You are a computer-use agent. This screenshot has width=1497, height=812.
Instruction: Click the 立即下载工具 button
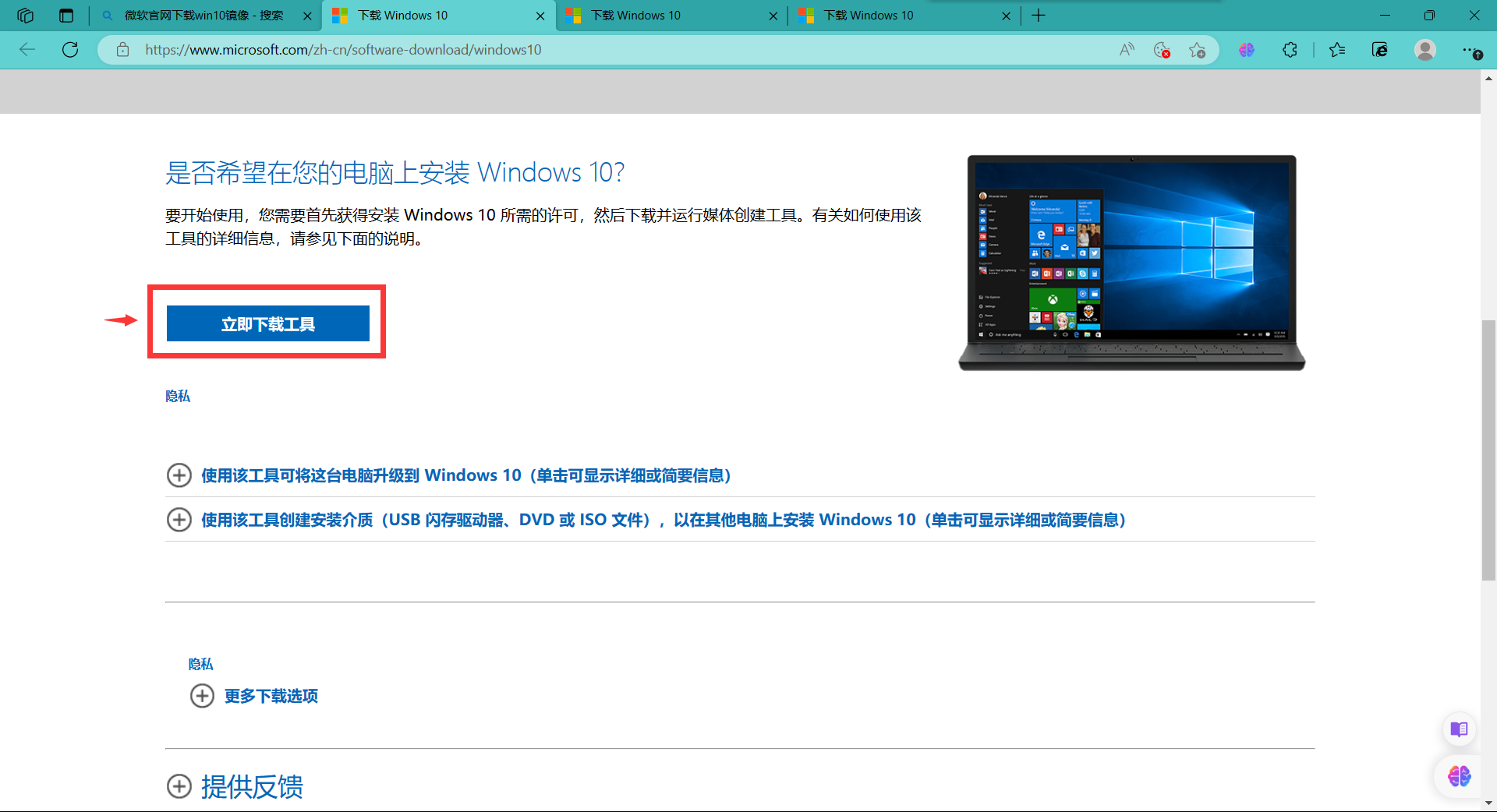(267, 323)
